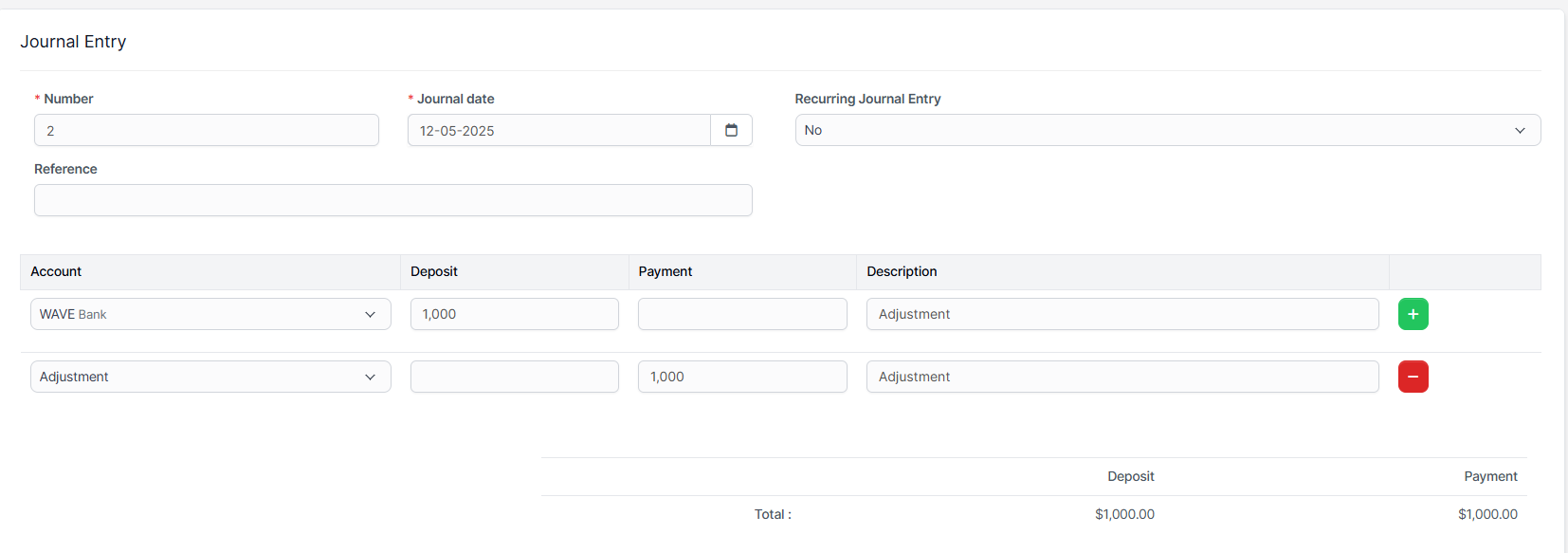Click the empty Deposit field in Adjustment row
Viewport: 1568px width, 553px height.
pyautogui.click(x=514, y=377)
